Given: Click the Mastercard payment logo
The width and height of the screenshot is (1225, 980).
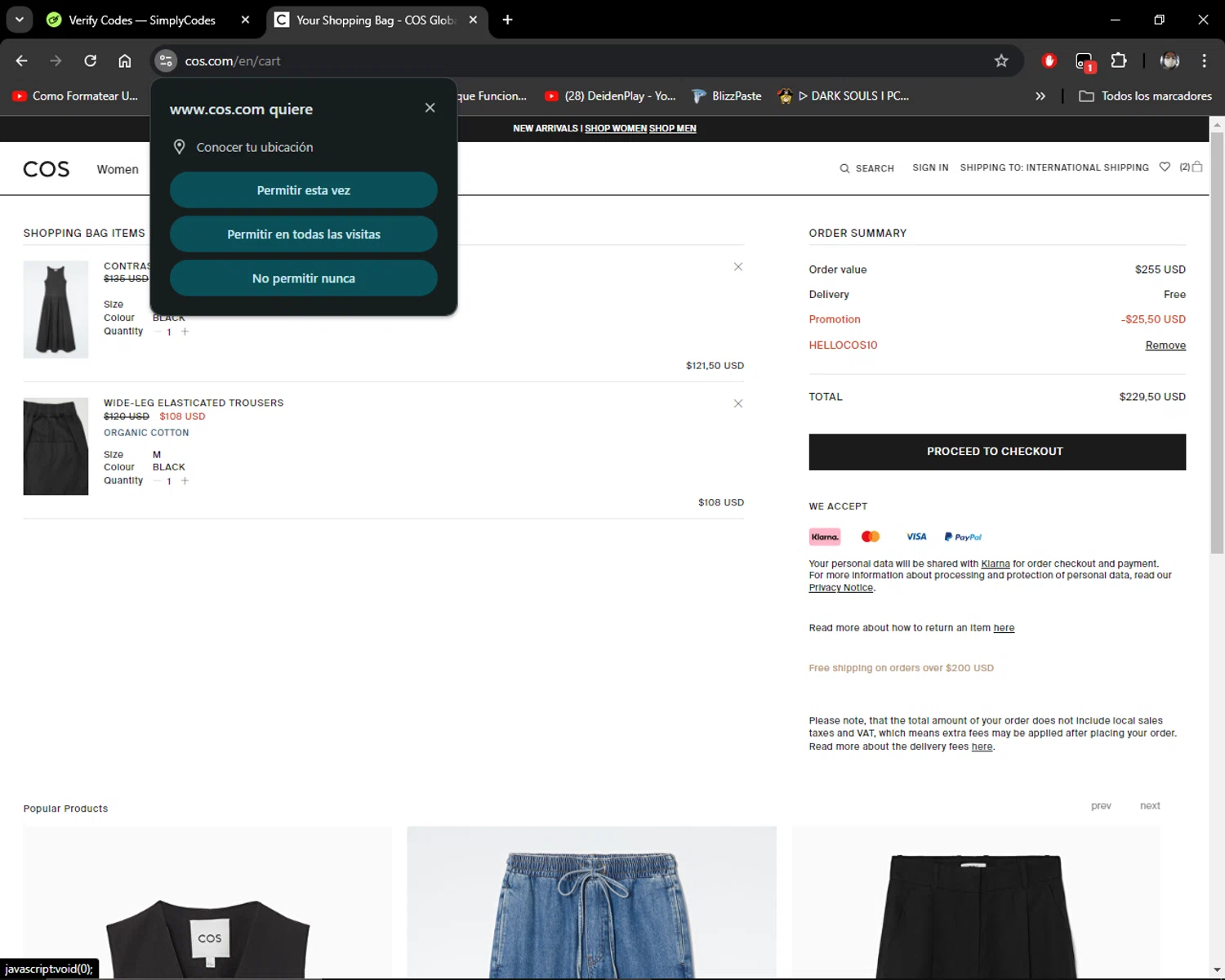Looking at the screenshot, I should click(x=871, y=537).
